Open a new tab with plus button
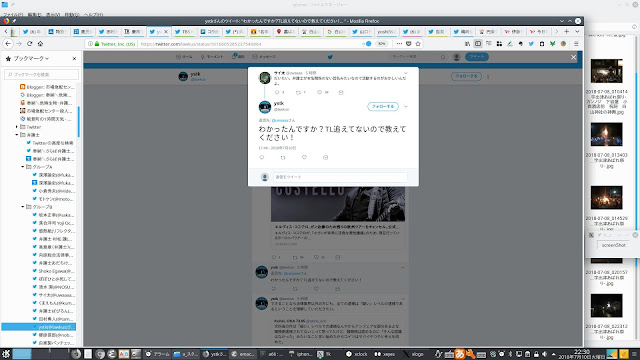 click(x=567, y=31)
